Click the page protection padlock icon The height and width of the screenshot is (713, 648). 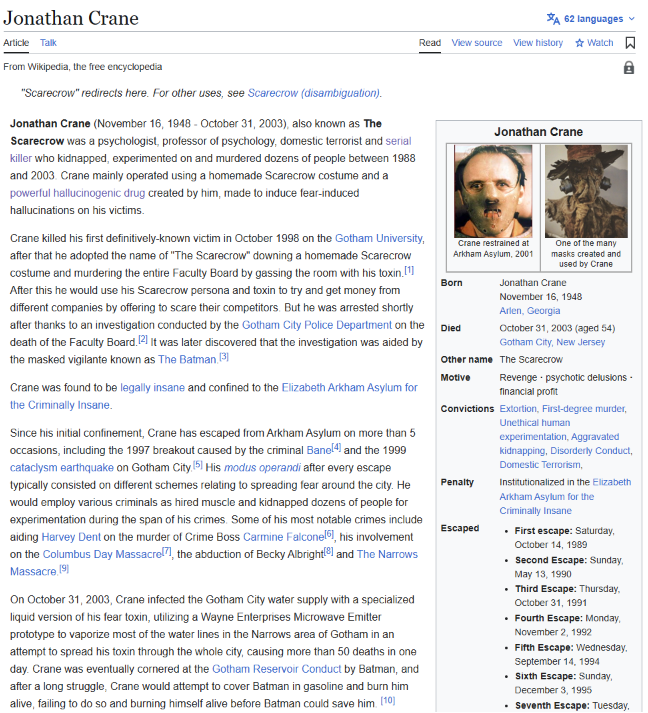coord(629,68)
